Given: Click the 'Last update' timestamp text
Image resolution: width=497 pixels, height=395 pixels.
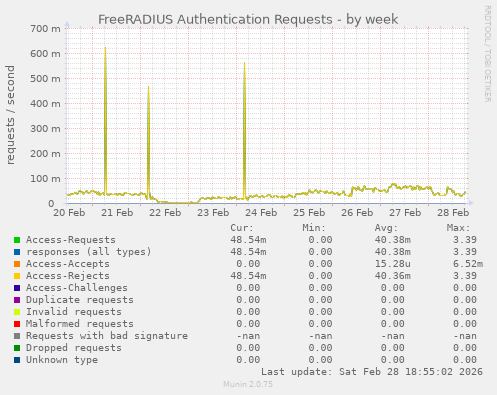Looking at the screenshot, I should [x=372, y=372].
